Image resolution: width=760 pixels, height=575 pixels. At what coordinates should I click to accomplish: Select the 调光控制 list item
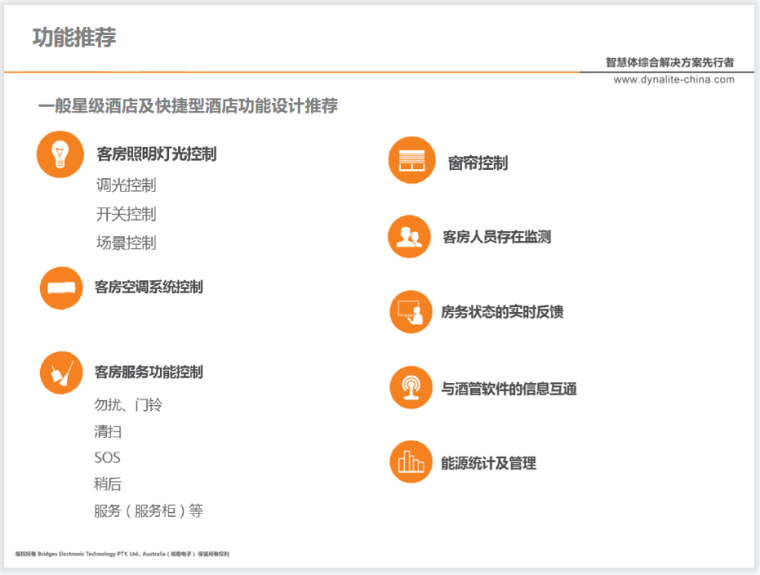click(126, 185)
